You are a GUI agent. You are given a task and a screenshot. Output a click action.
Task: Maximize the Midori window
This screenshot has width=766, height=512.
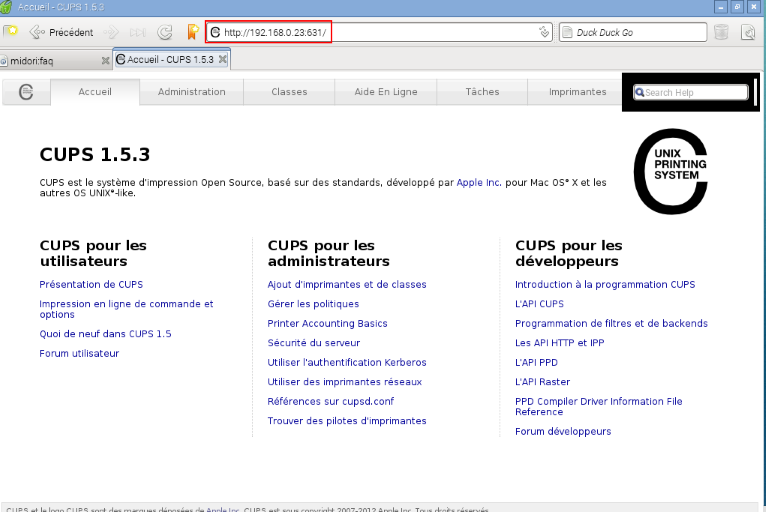coord(737,7)
